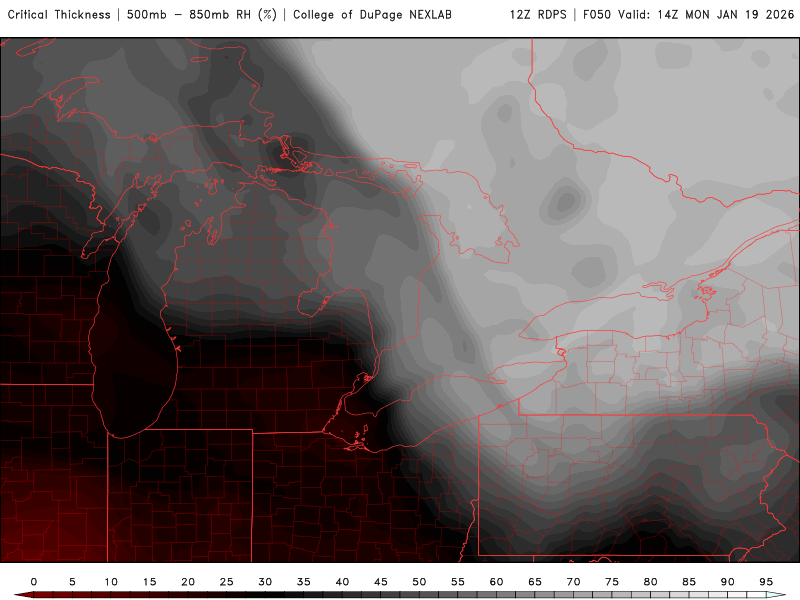Click the '80' color bar label

pos(651,582)
